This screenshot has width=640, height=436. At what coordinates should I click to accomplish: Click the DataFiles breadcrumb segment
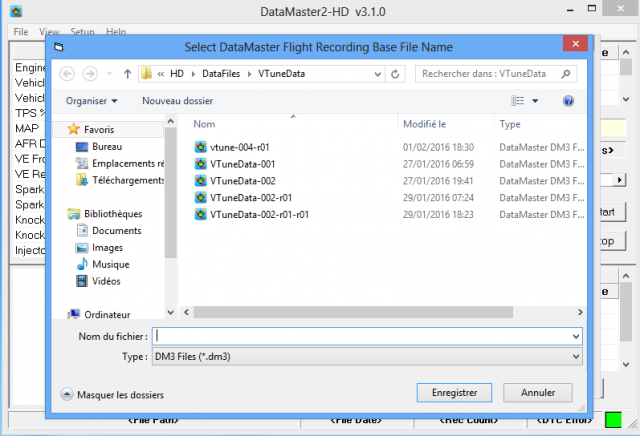[x=221, y=74]
